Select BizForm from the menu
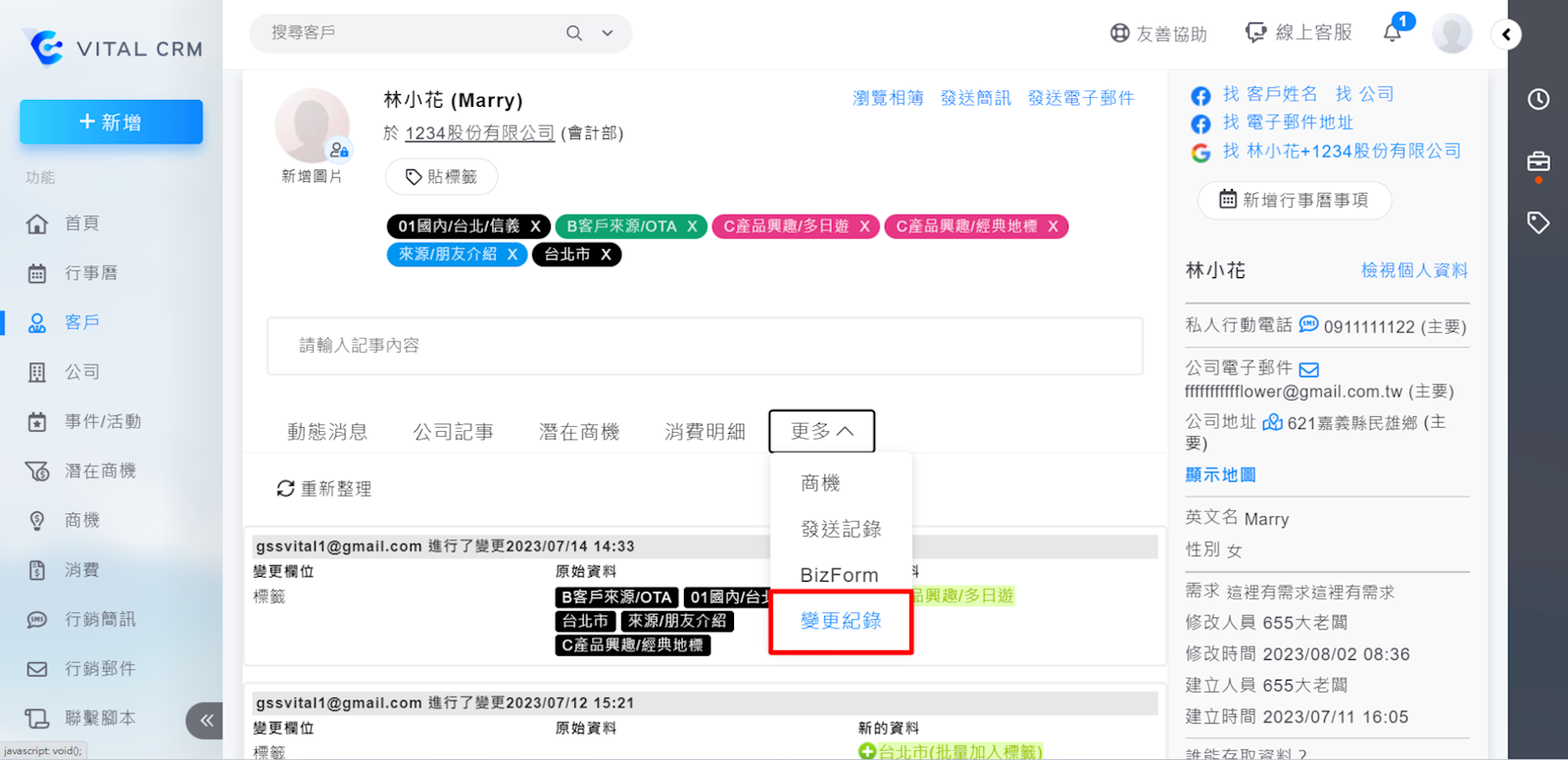Viewport: 1568px width, 760px height. (839, 575)
